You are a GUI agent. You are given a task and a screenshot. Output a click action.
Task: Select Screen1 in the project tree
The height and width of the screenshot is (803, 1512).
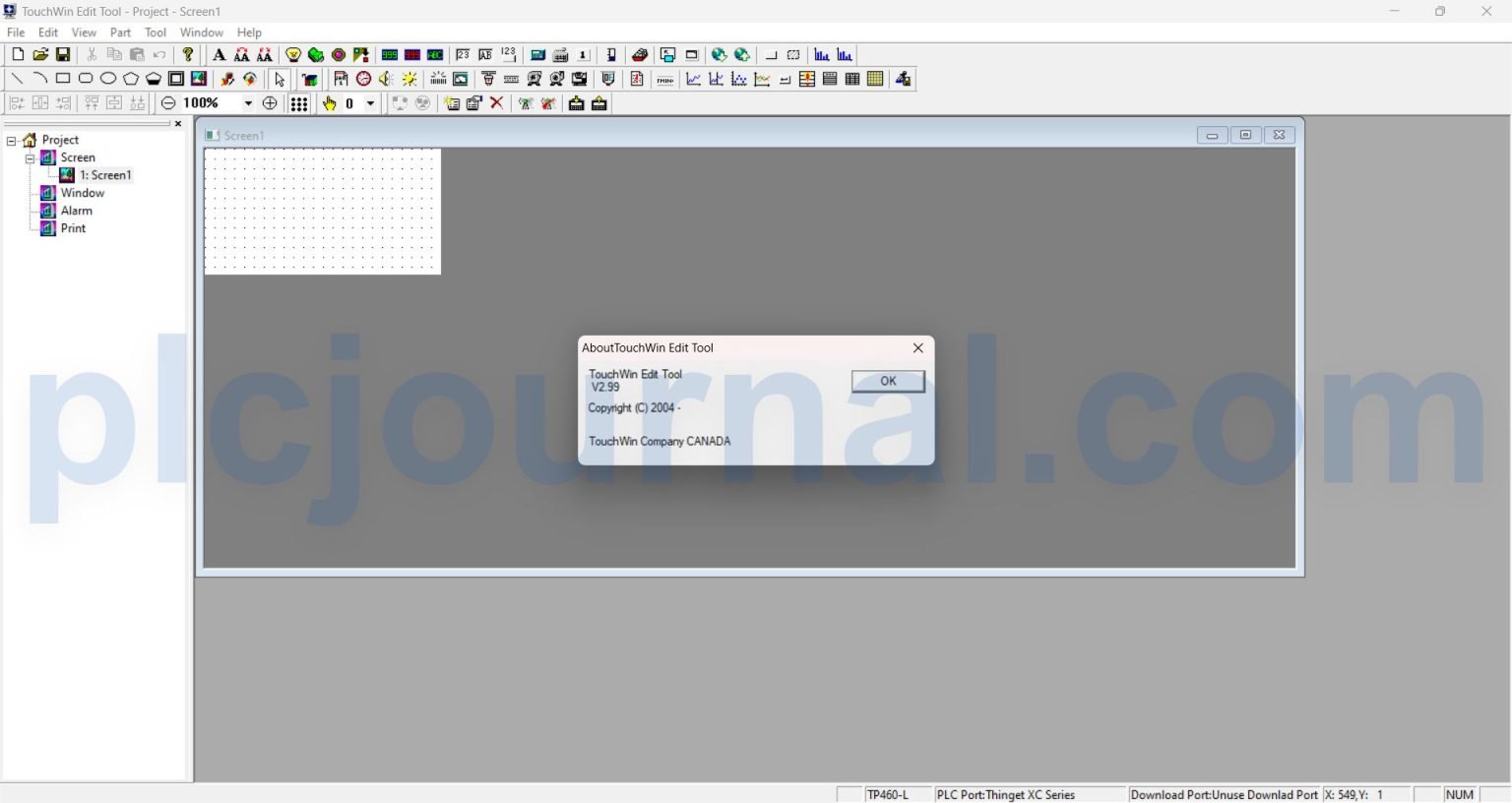[x=108, y=174]
